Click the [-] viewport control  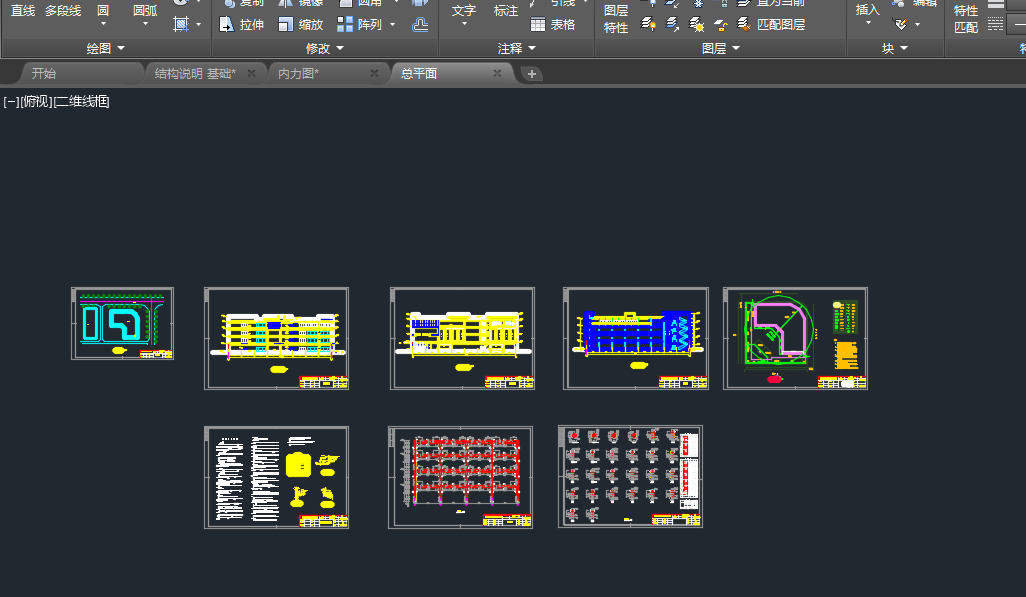pos(11,101)
